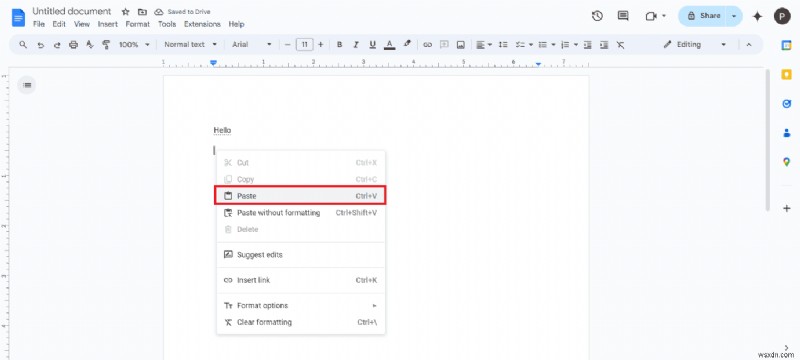Choose Paste without formatting
Viewport: 800px width, 360px height.
[300, 213]
